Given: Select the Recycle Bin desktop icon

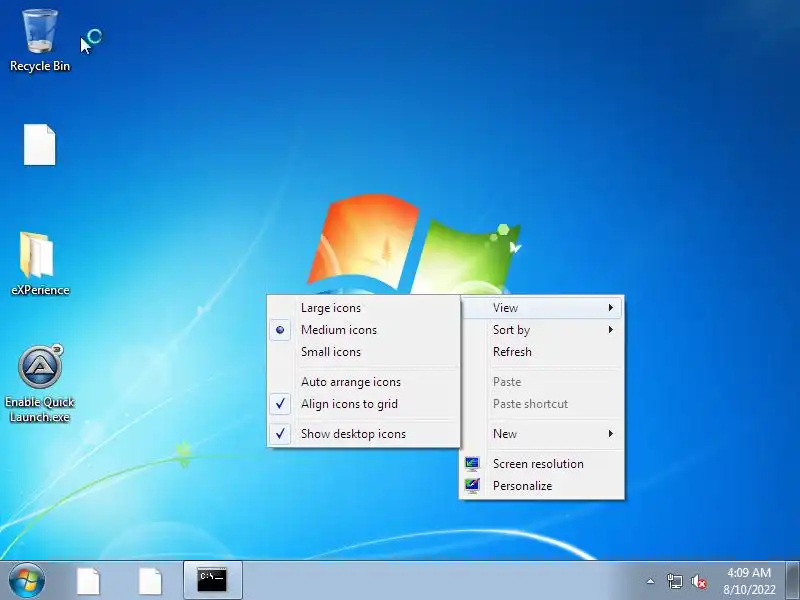Looking at the screenshot, I should click(x=40, y=41).
